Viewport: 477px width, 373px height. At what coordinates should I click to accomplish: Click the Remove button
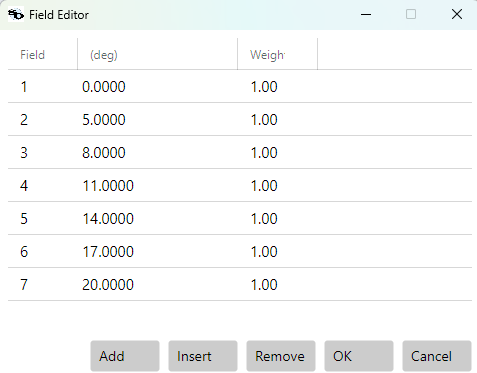281,356
